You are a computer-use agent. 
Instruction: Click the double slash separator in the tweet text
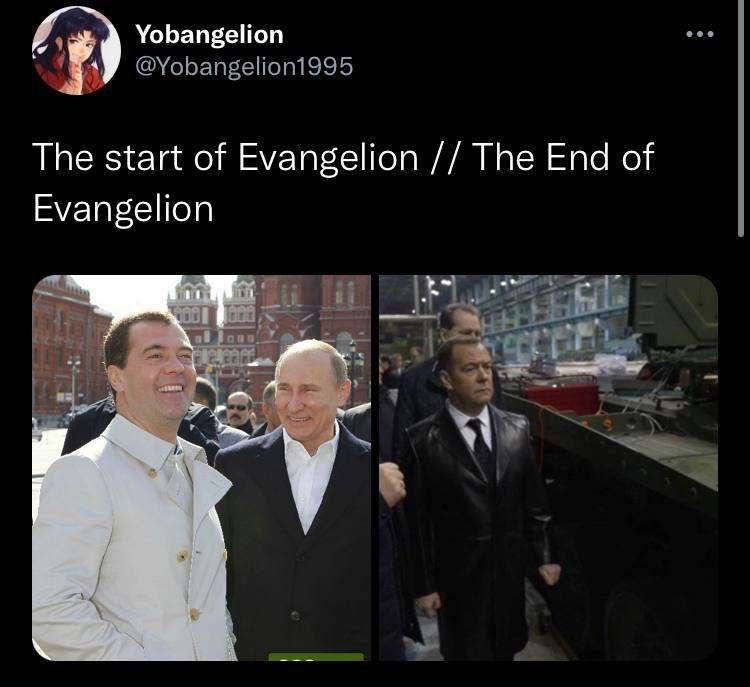point(445,157)
